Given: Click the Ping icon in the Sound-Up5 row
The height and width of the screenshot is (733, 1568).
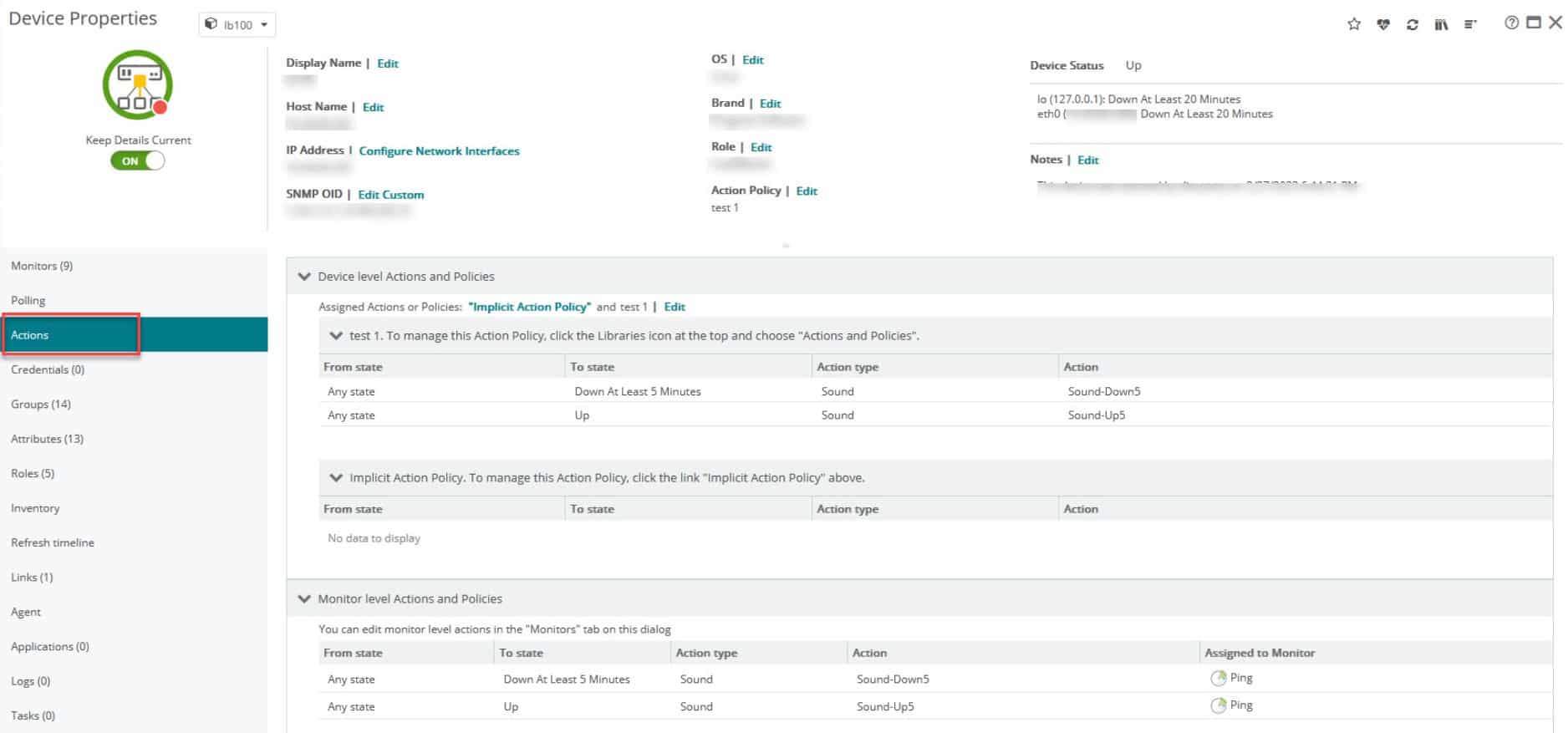Looking at the screenshot, I should pyautogui.click(x=1219, y=705).
